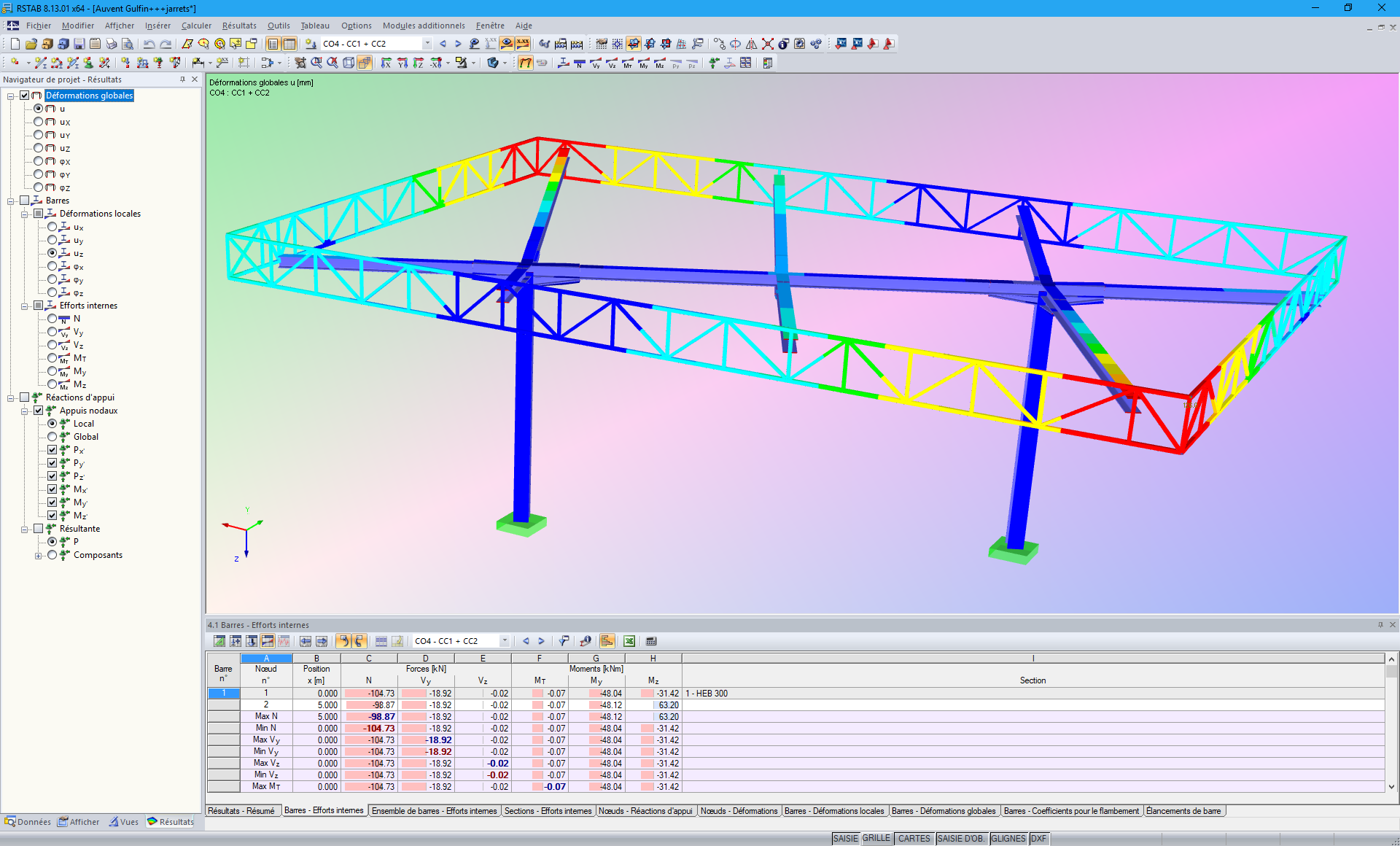Screen dimensions: 1400x846
Task: Select the Global nodal support radio button
Action: tap(52, 437)
